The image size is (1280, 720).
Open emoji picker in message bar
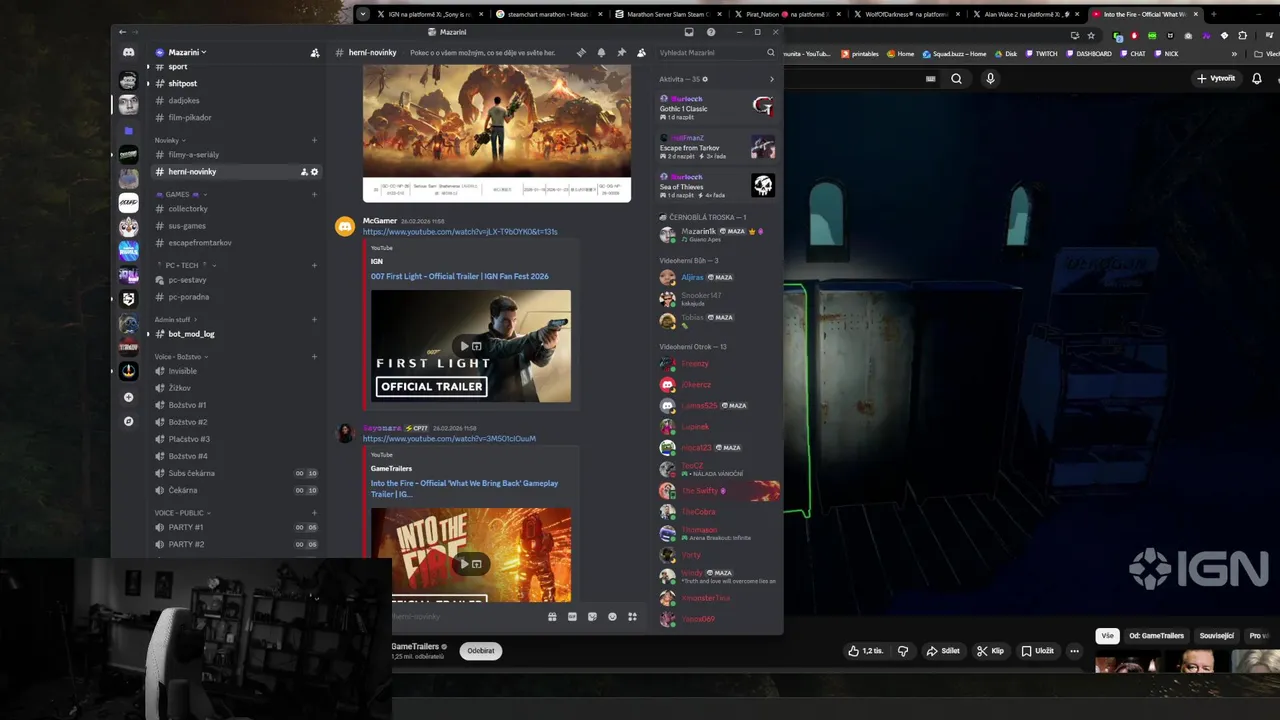point(612,617)
